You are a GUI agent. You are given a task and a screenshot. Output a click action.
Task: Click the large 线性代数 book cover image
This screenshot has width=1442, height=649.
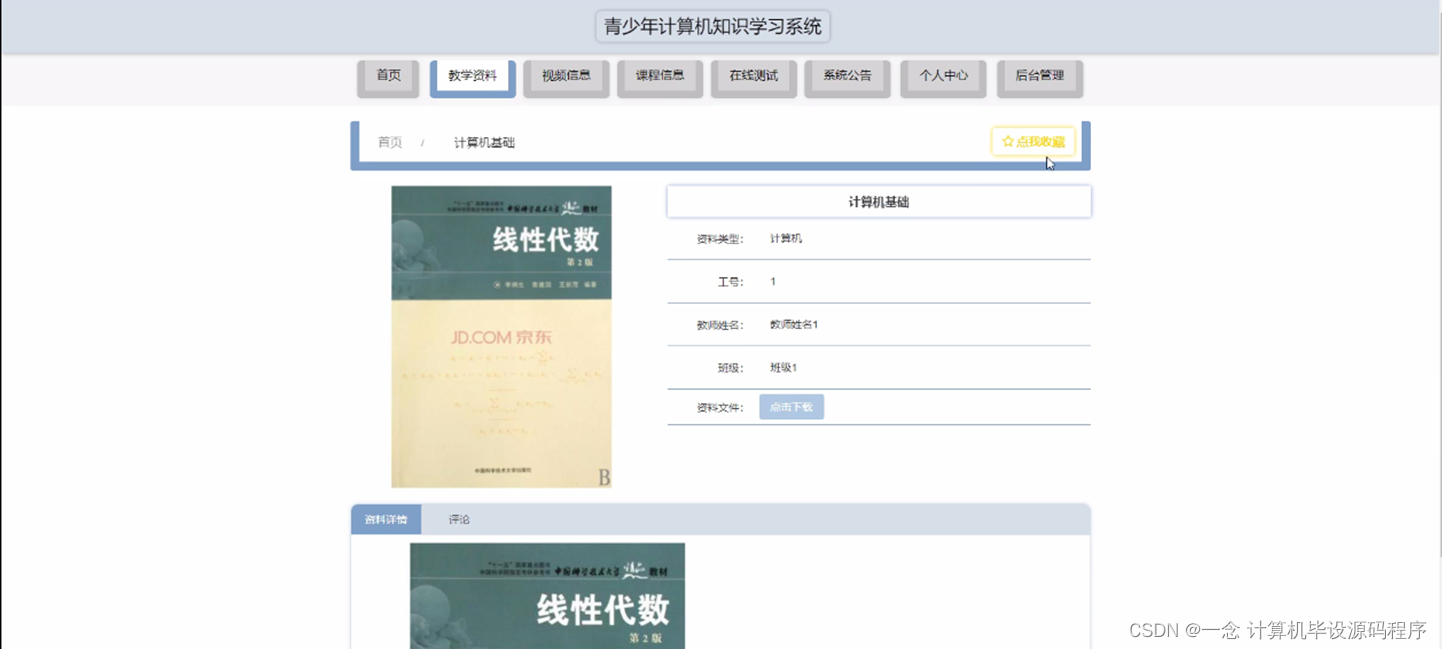(501, 337)
